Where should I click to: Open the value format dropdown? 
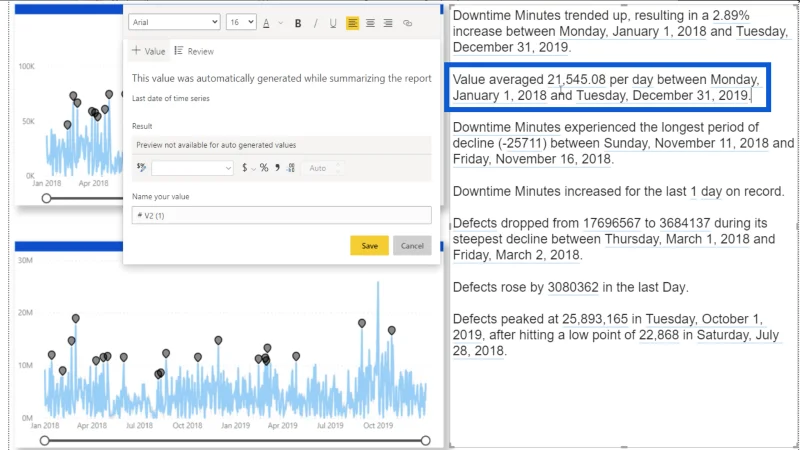tap(192, 168)
